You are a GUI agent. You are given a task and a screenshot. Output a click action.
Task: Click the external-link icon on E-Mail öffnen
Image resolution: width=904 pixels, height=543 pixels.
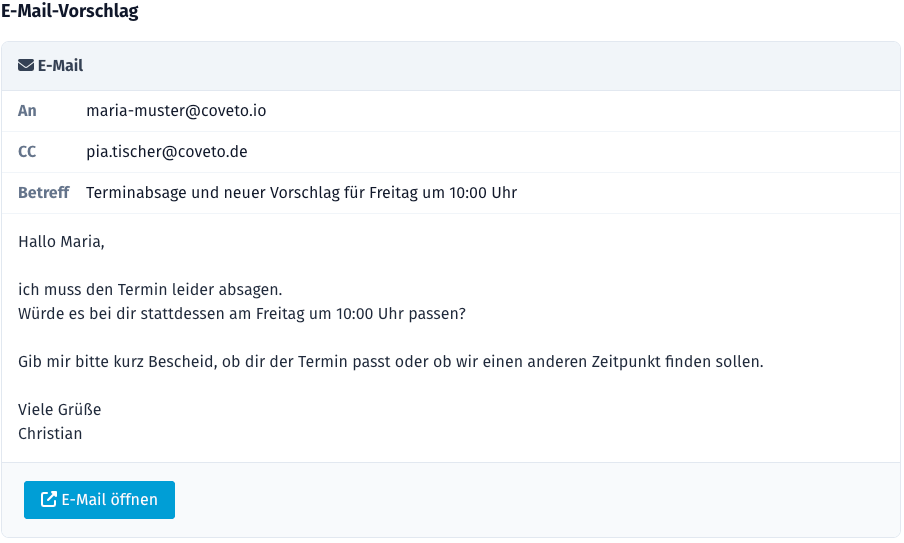(x=48, y=500)
